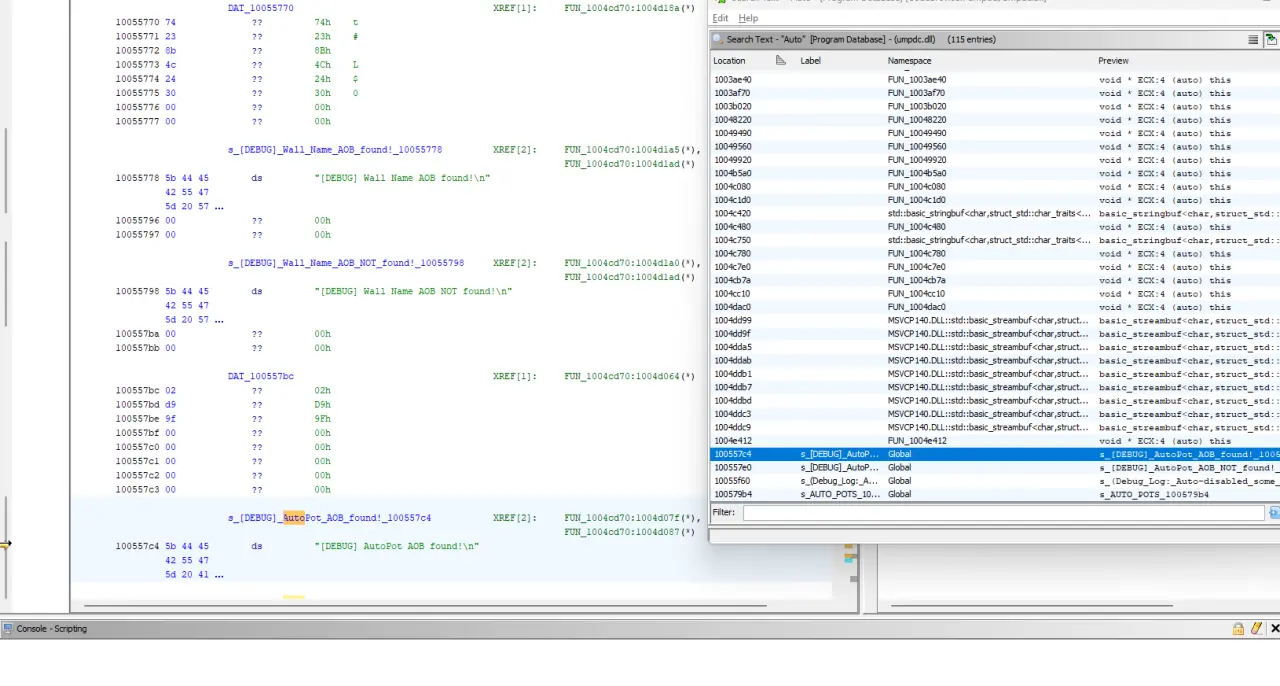Click listing horizontal scrollbar

point(425,605)
